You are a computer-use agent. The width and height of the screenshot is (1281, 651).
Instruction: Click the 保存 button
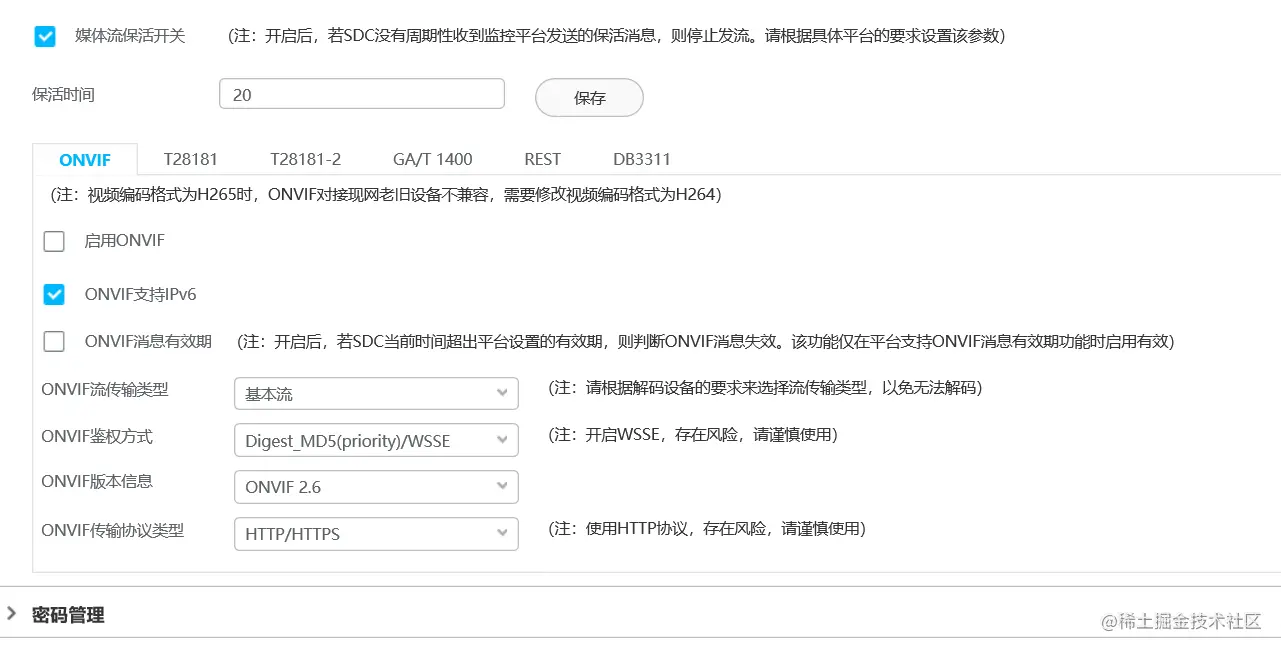590,98
